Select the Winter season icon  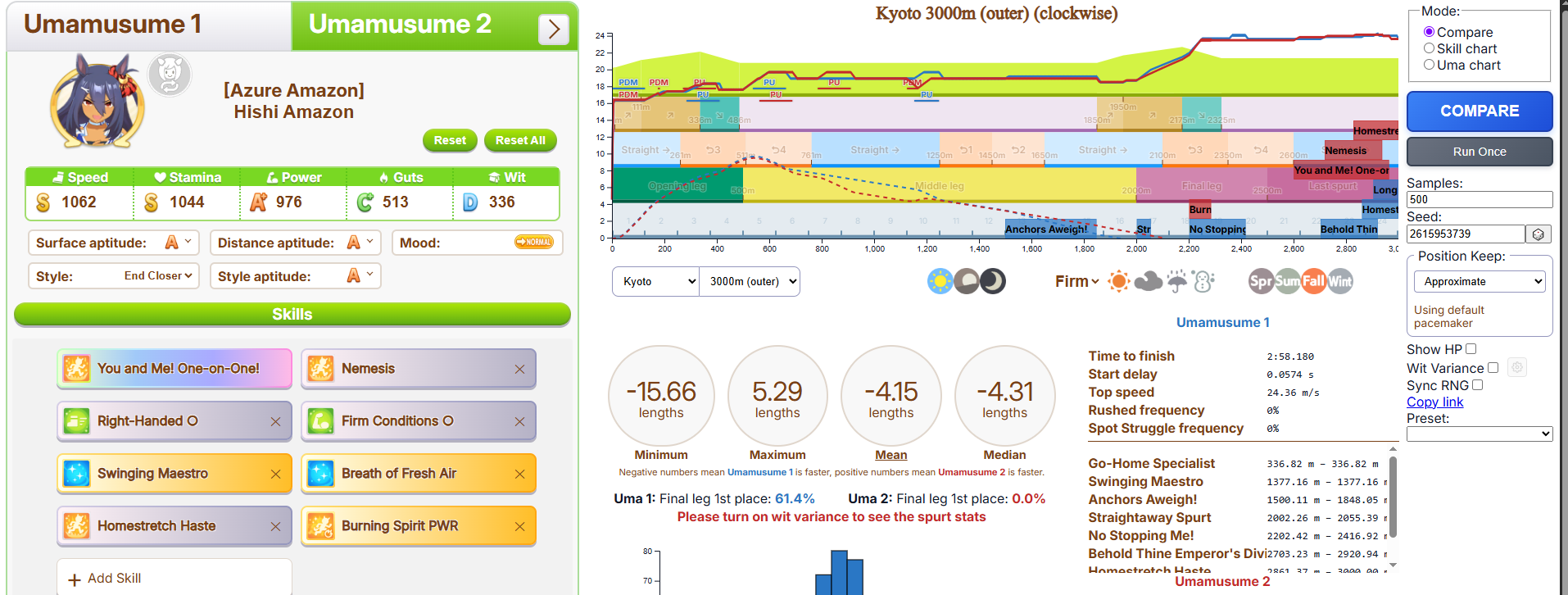[x=1339, y=282]
